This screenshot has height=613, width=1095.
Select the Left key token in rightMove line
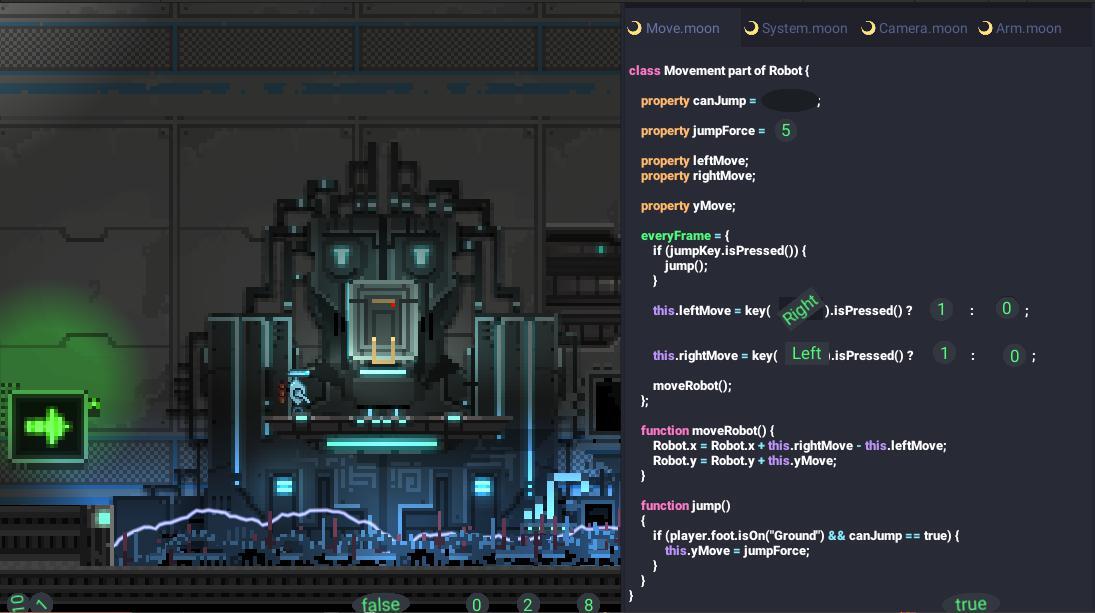point(806,353)
